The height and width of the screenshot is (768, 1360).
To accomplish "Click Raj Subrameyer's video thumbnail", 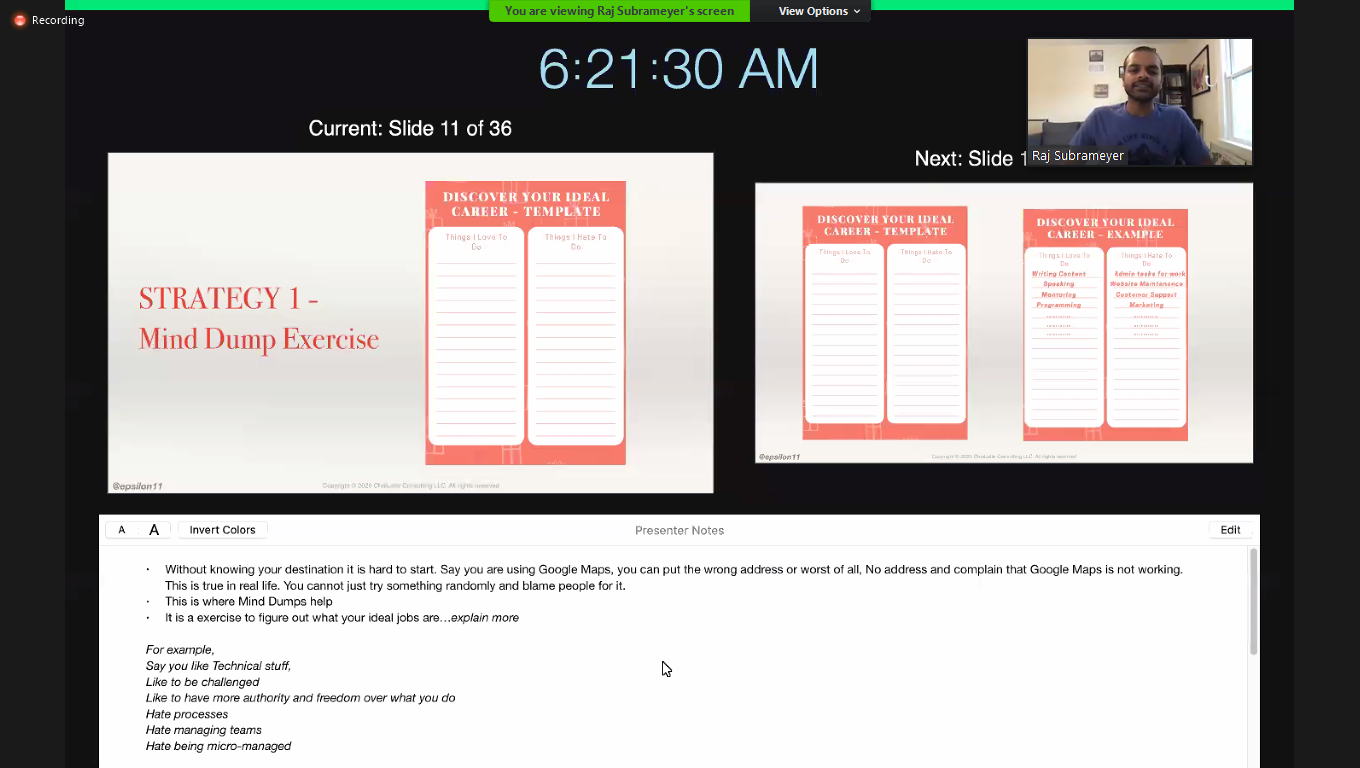I will tap(1139, 102).
